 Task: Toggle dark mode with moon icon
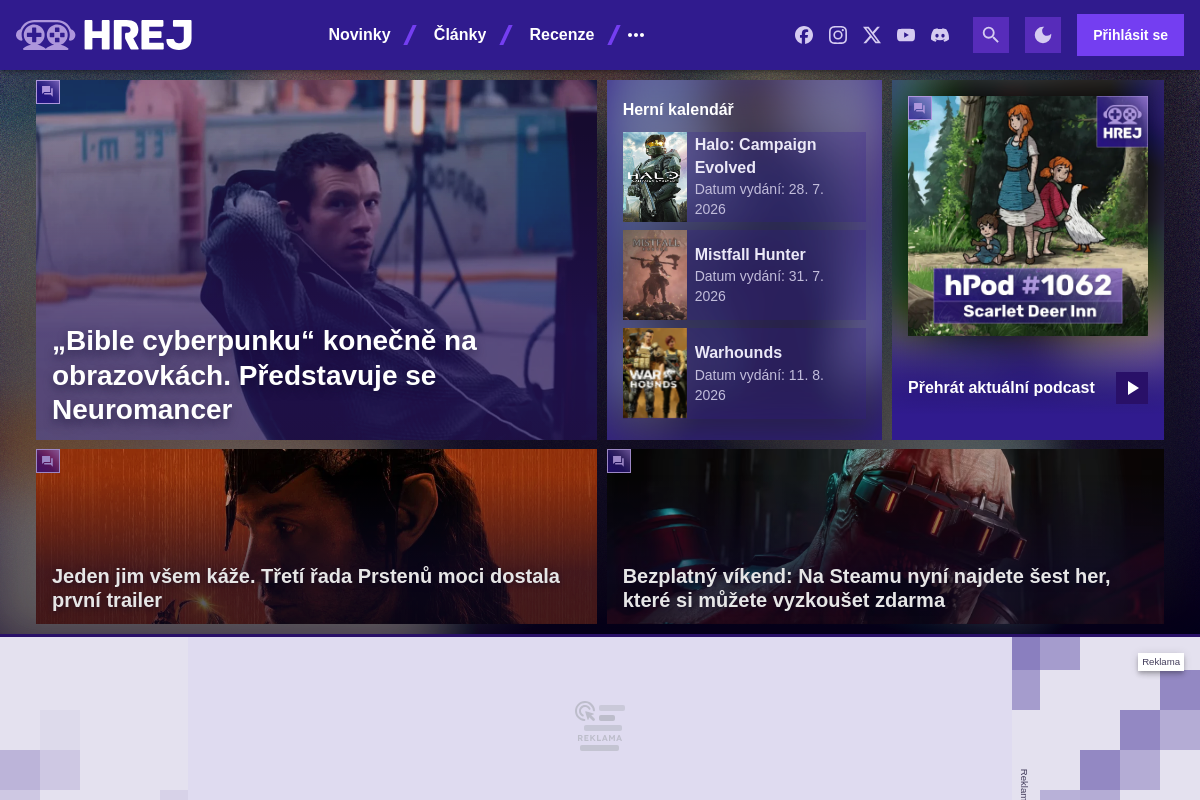click(x=1043, y=35)
